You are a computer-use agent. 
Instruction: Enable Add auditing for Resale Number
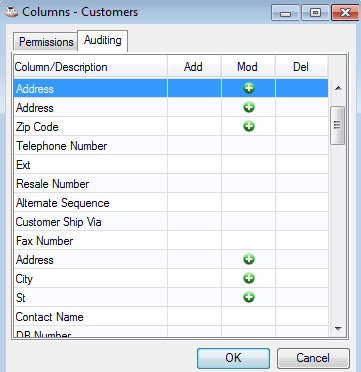click(x=194, y=184)
